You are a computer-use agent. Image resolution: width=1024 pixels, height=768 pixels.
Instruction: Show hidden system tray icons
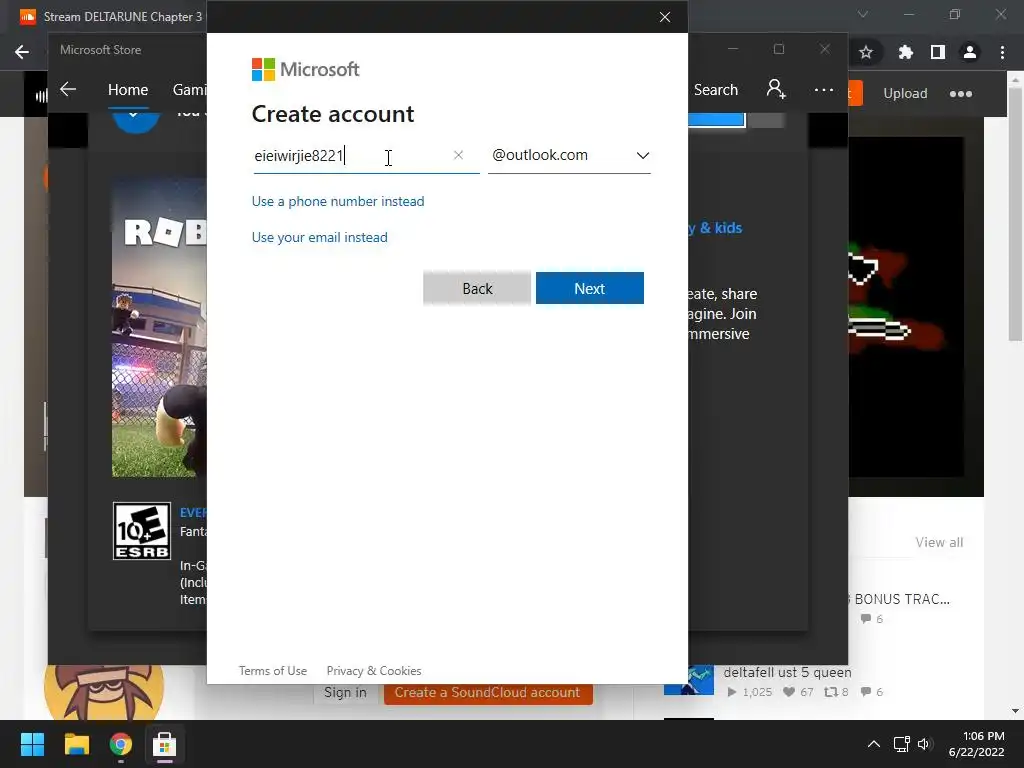(874, 744)
